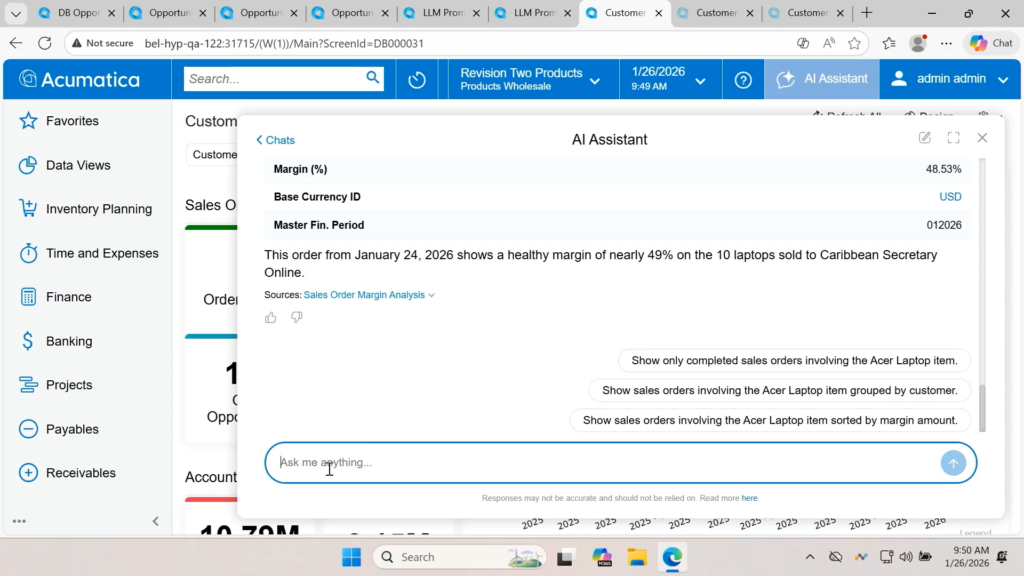1024x576 pixels.
Task: Click the search magnifier icon
Action: point(373,78)
